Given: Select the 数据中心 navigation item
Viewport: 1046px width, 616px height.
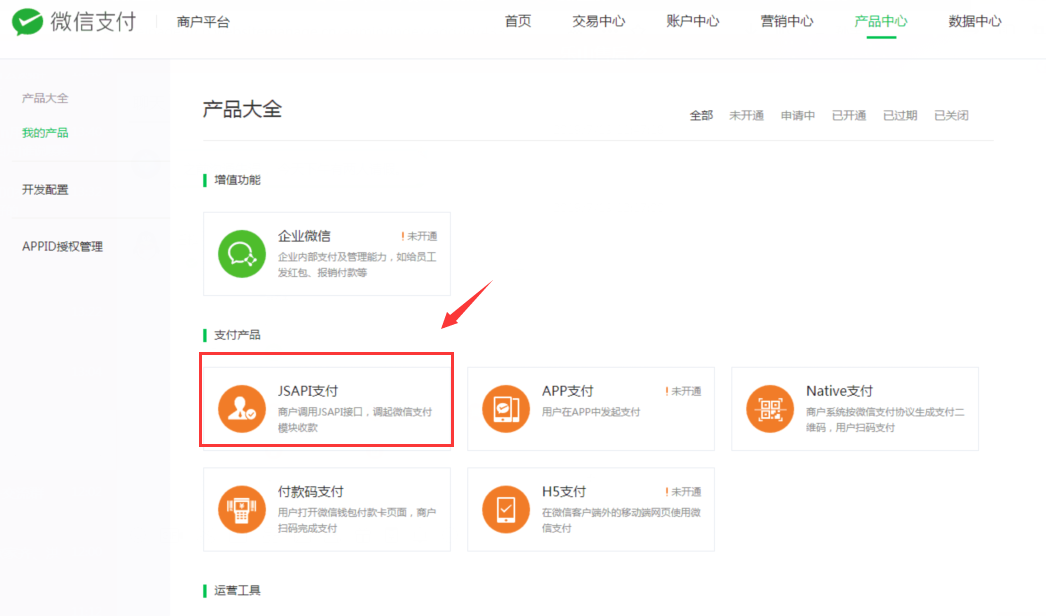Looking at the screenshot, I should point(975,22).
